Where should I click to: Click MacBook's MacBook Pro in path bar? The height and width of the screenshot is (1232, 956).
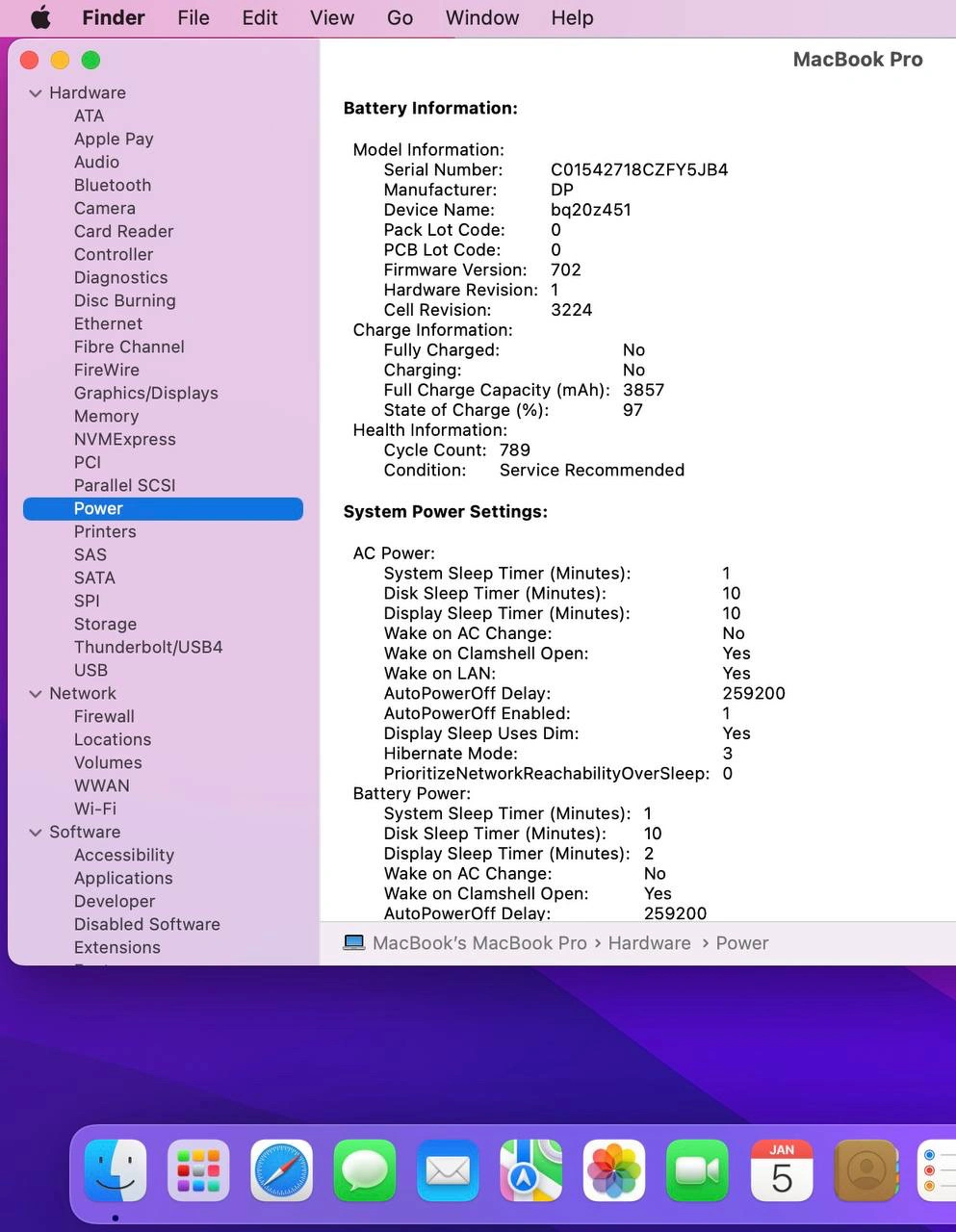pyautogui.click(x=478, y=943)
